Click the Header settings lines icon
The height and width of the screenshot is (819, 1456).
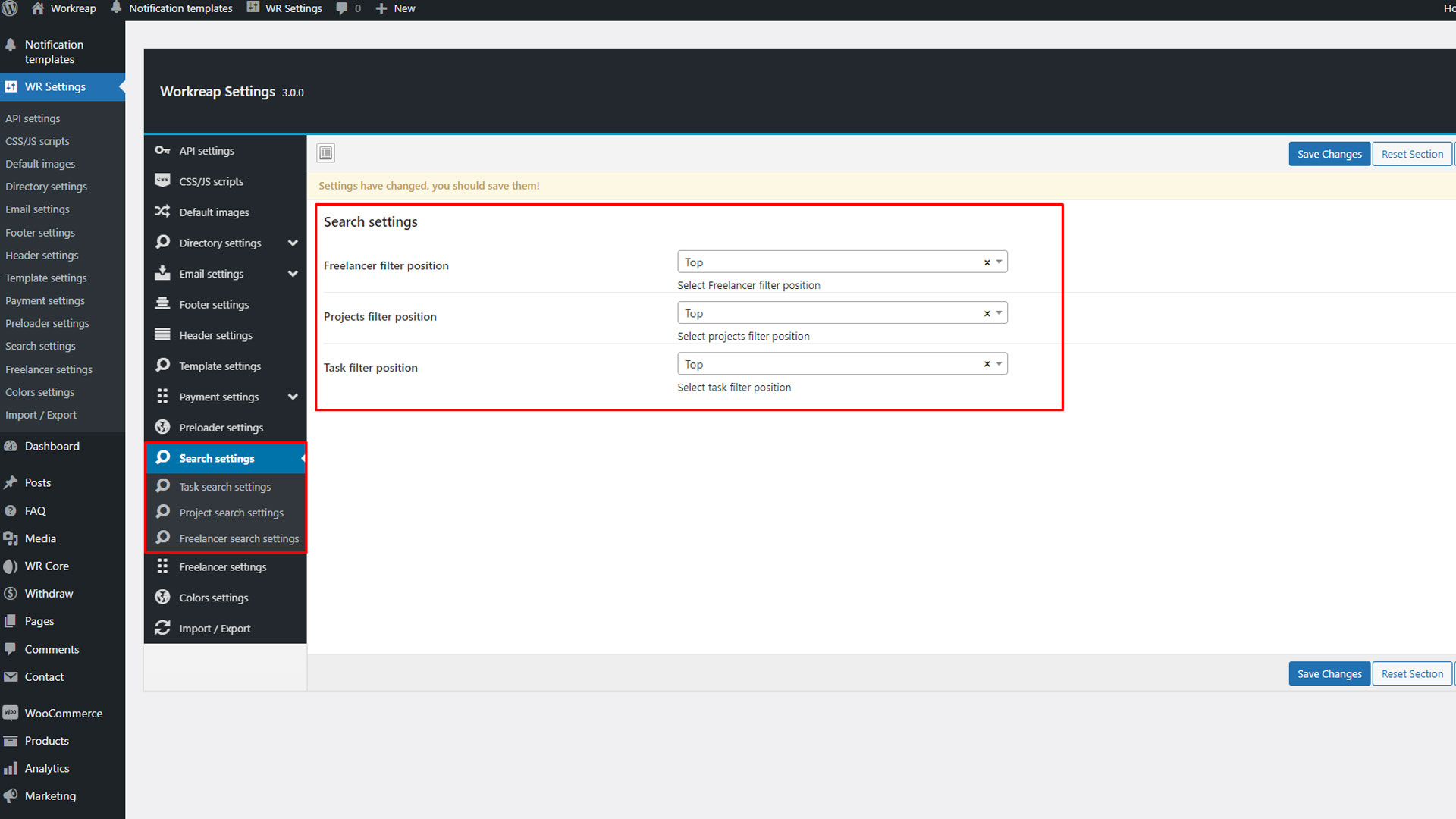pyautogui.click(x=162, y=334)
